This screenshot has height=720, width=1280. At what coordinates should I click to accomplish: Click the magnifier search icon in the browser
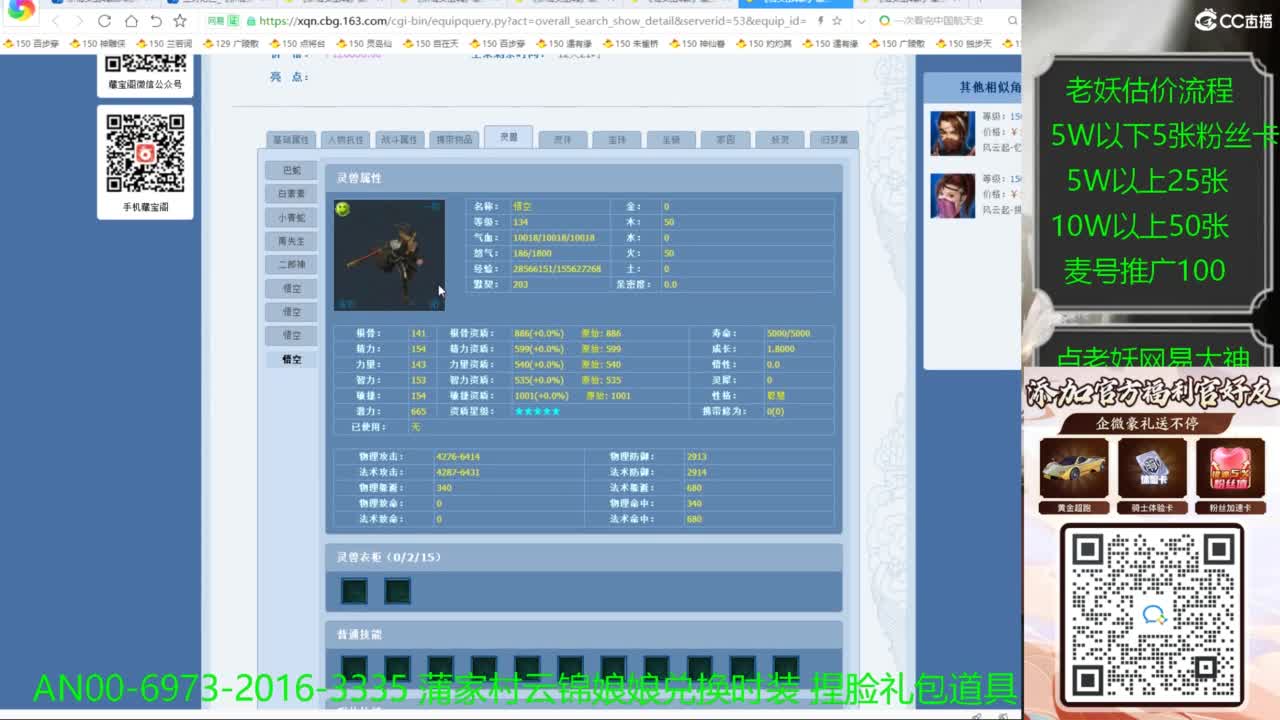click(x=1012, y=21)
